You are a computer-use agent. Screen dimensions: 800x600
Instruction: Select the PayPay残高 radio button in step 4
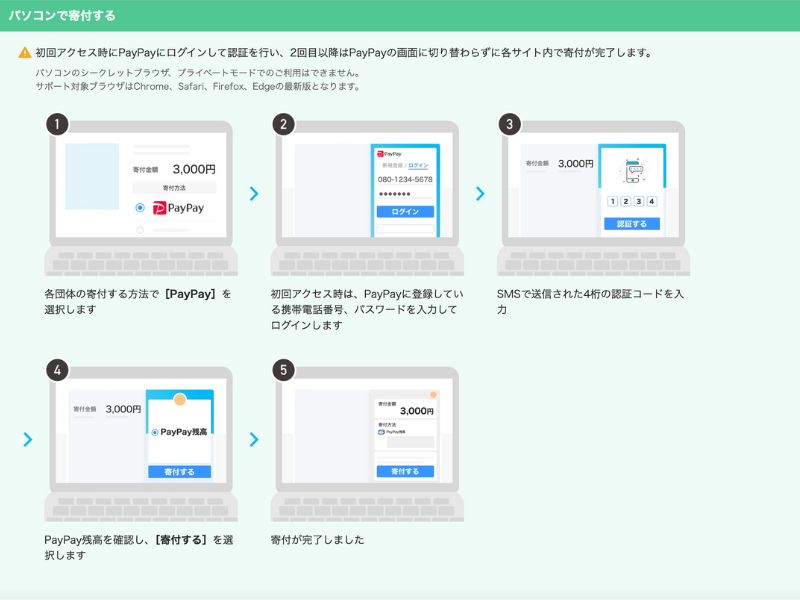click(155, 432)
